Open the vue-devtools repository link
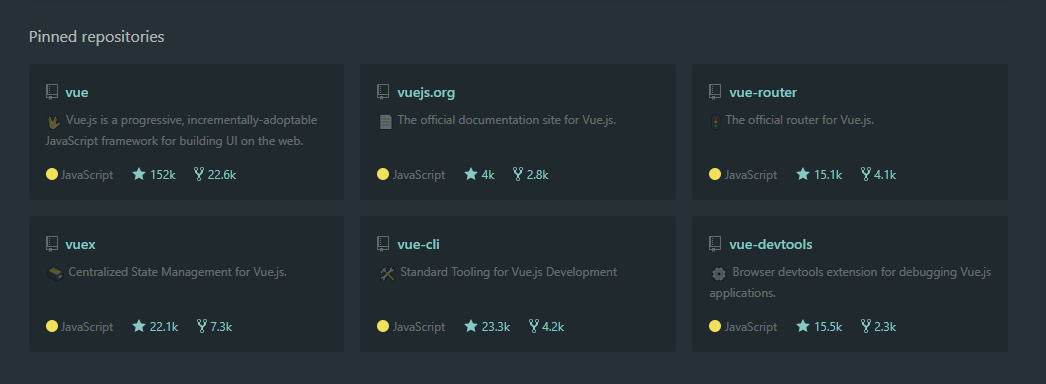 click(x=770, y=245)
